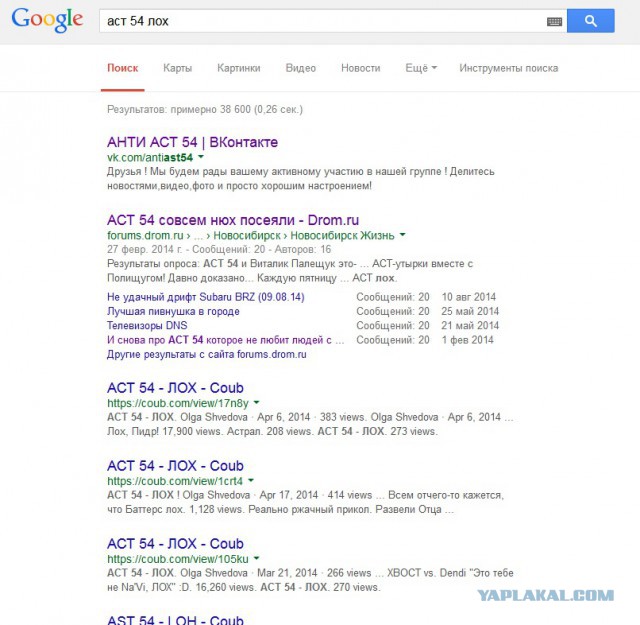Click the blue magnifier search button

[591, 21]
